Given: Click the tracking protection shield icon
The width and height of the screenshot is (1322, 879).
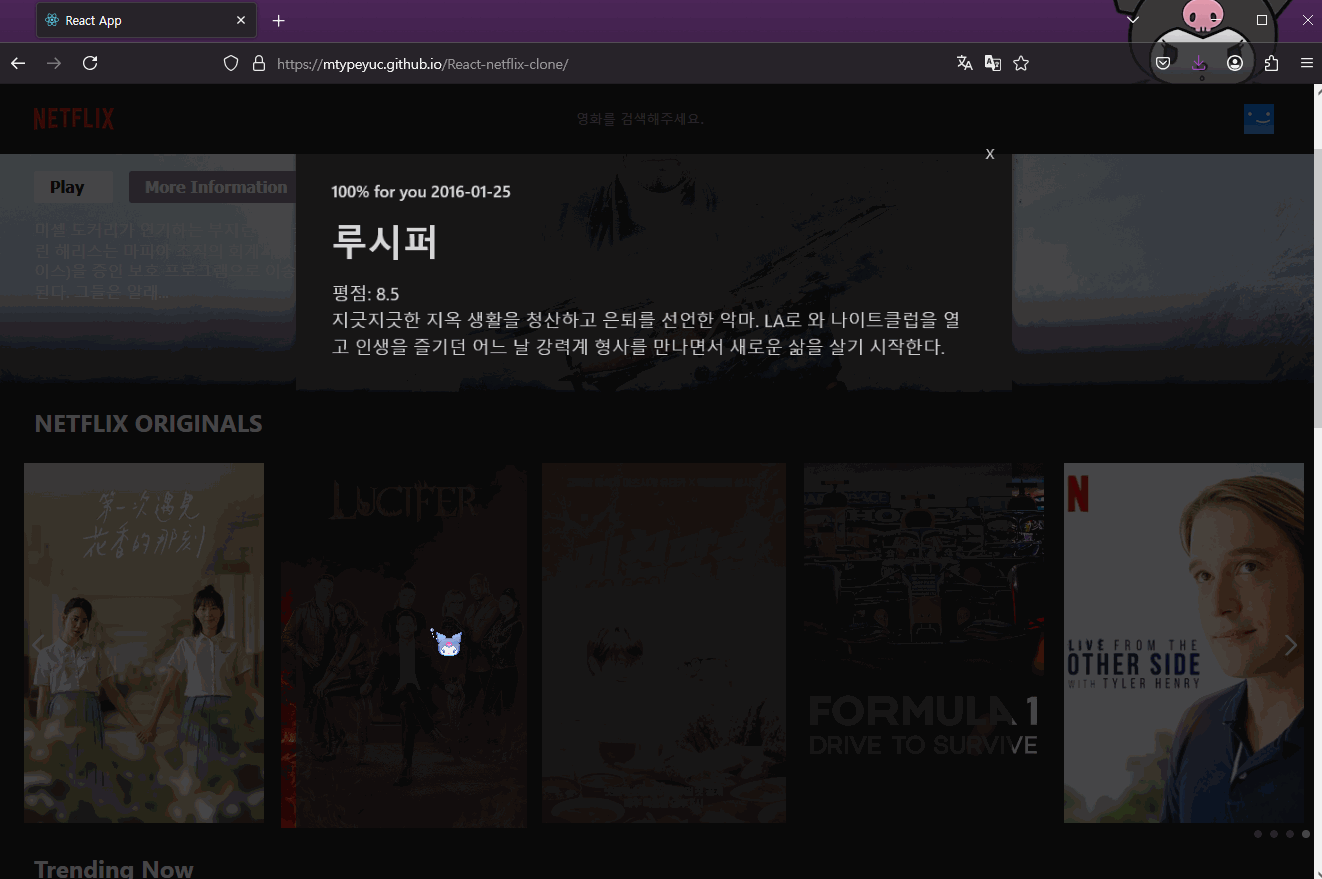Looking at the screenshot, I should pyautogui.click(x=231, y=63).
